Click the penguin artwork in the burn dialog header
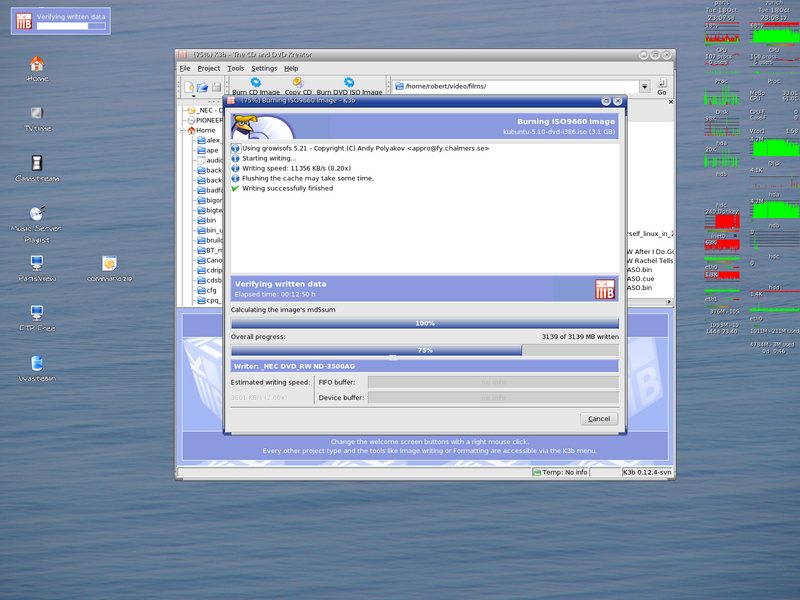Viewport: 800px width, 600px height. tap(262, 127)
